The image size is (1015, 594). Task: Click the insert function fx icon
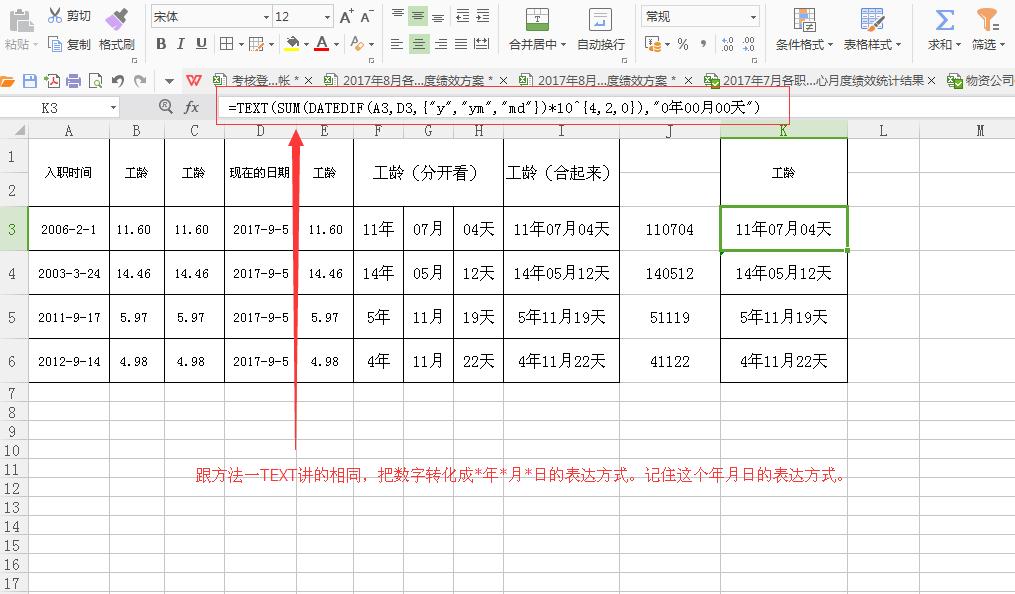pyautogui.click(x=191, y=107)
